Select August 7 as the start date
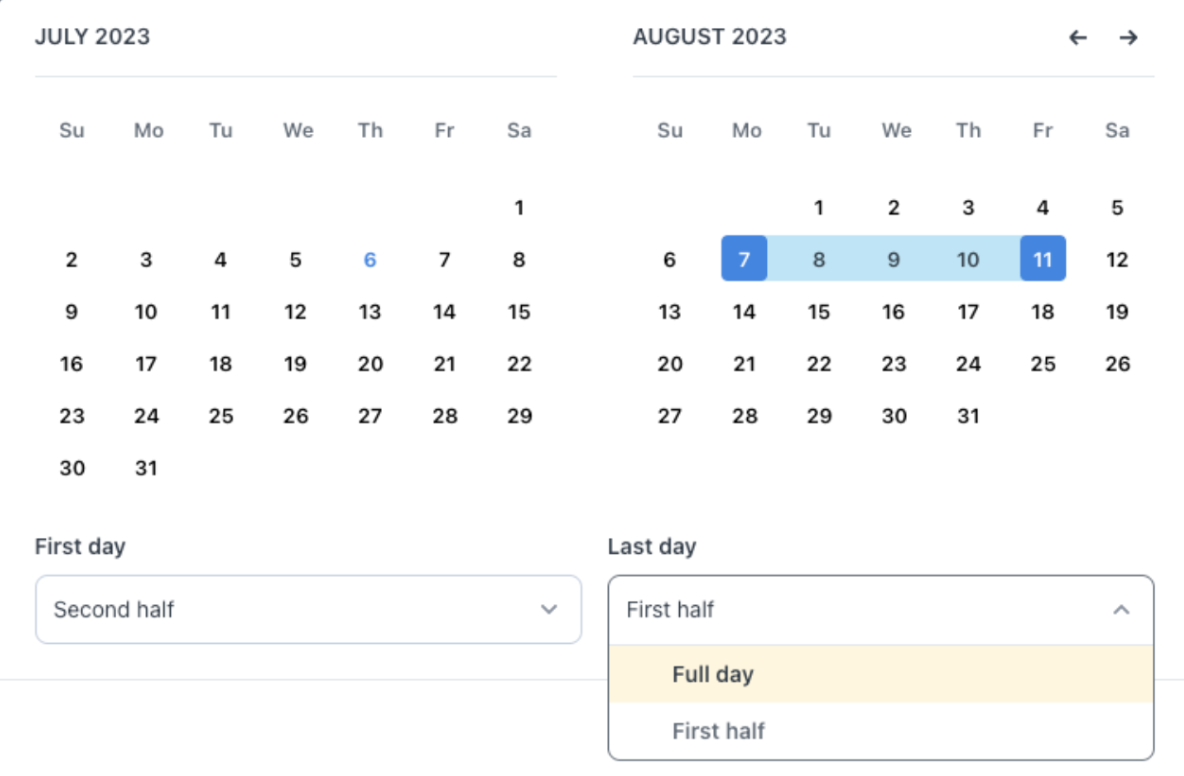Viewport: 1184px width, 776px height. coord(744,259)
